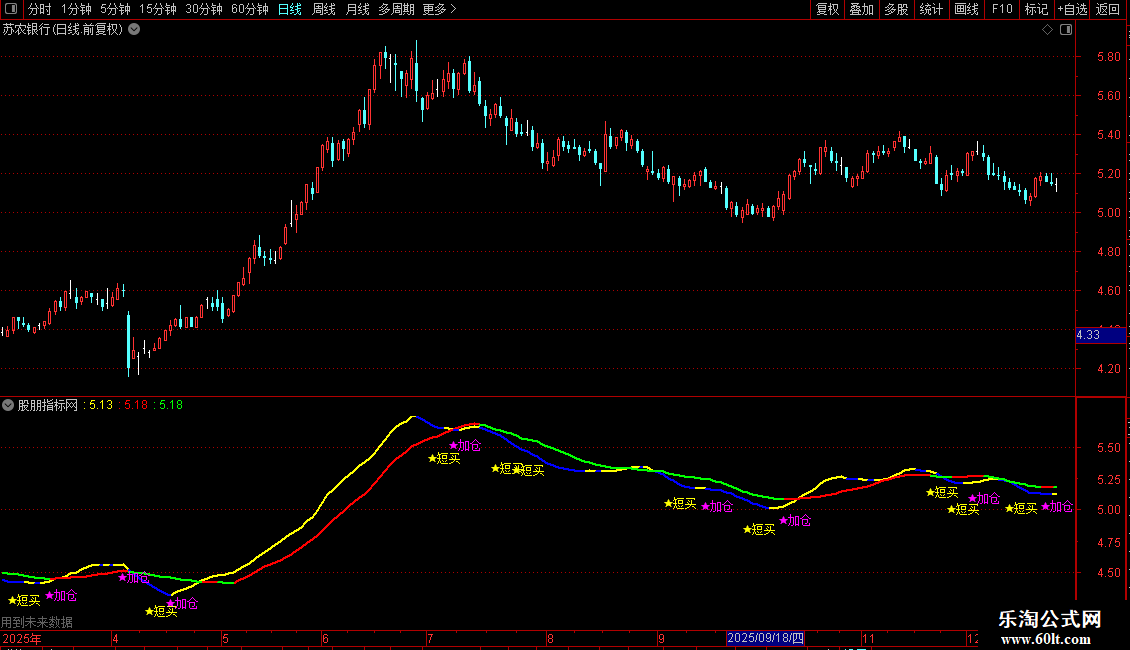Click the 苏农银行(日线.前复权) chart title
This screenshot has width=1130, height=650.
tap(63, 30)
